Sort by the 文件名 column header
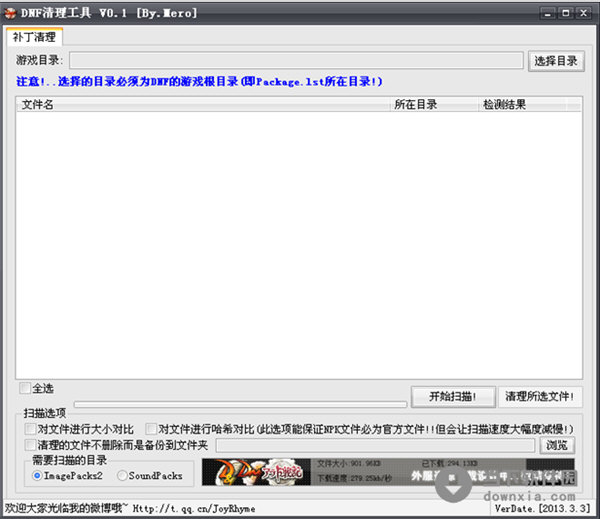The width and height of the screenshot is (600, 519). (x=203, y=104)
